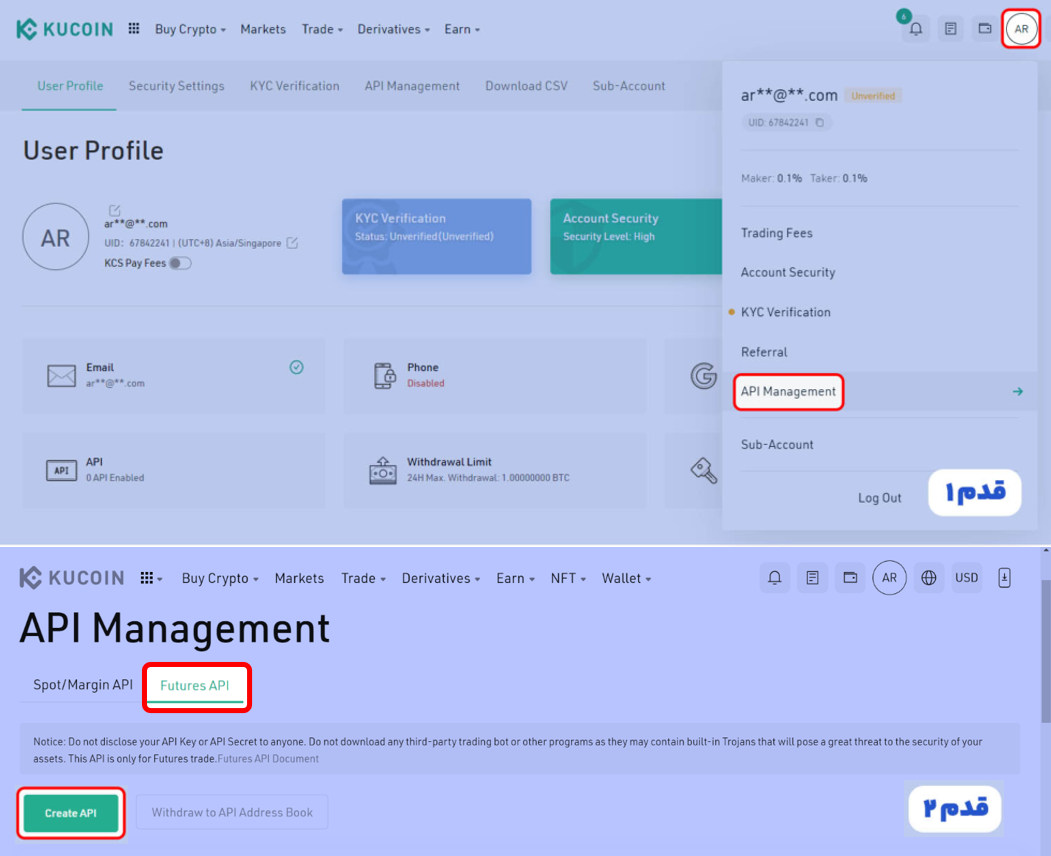Open the blue KYC Verification status card

pos(436,237)
